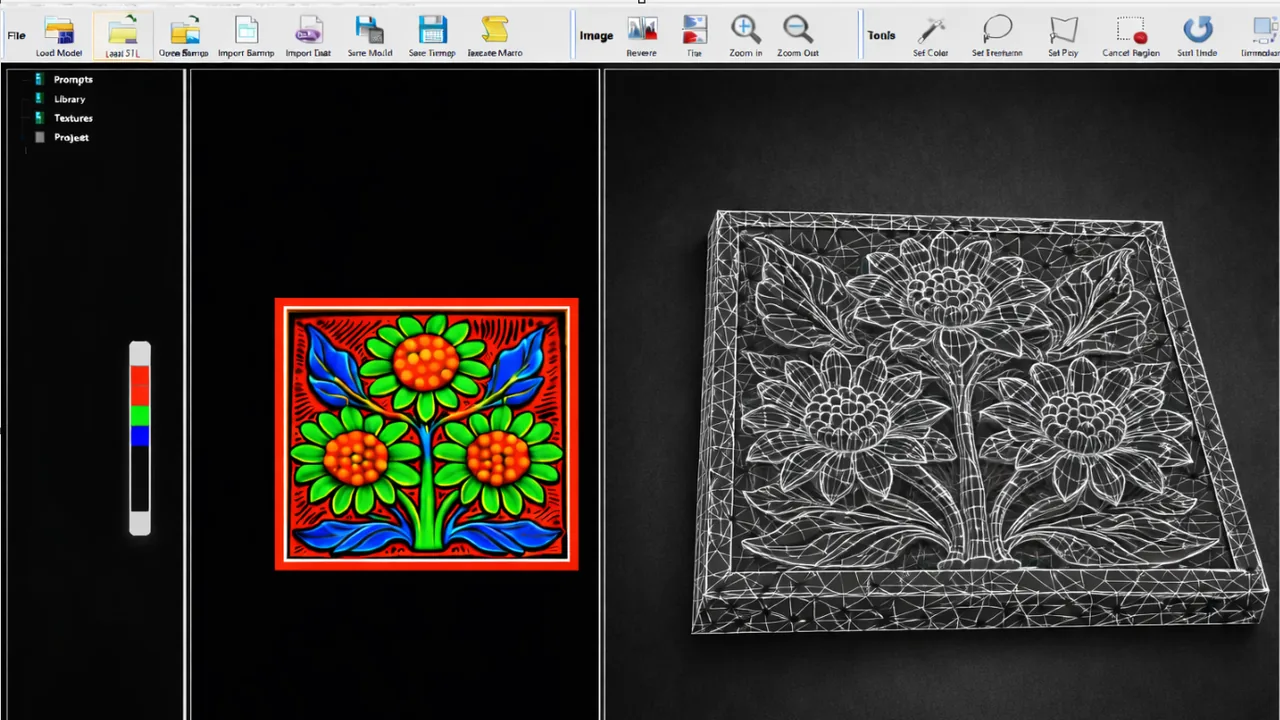Image resolution: width=1280 pixels, height=720 pixels.
Task: Select Library in the side tree
Action: pos(70,99)
